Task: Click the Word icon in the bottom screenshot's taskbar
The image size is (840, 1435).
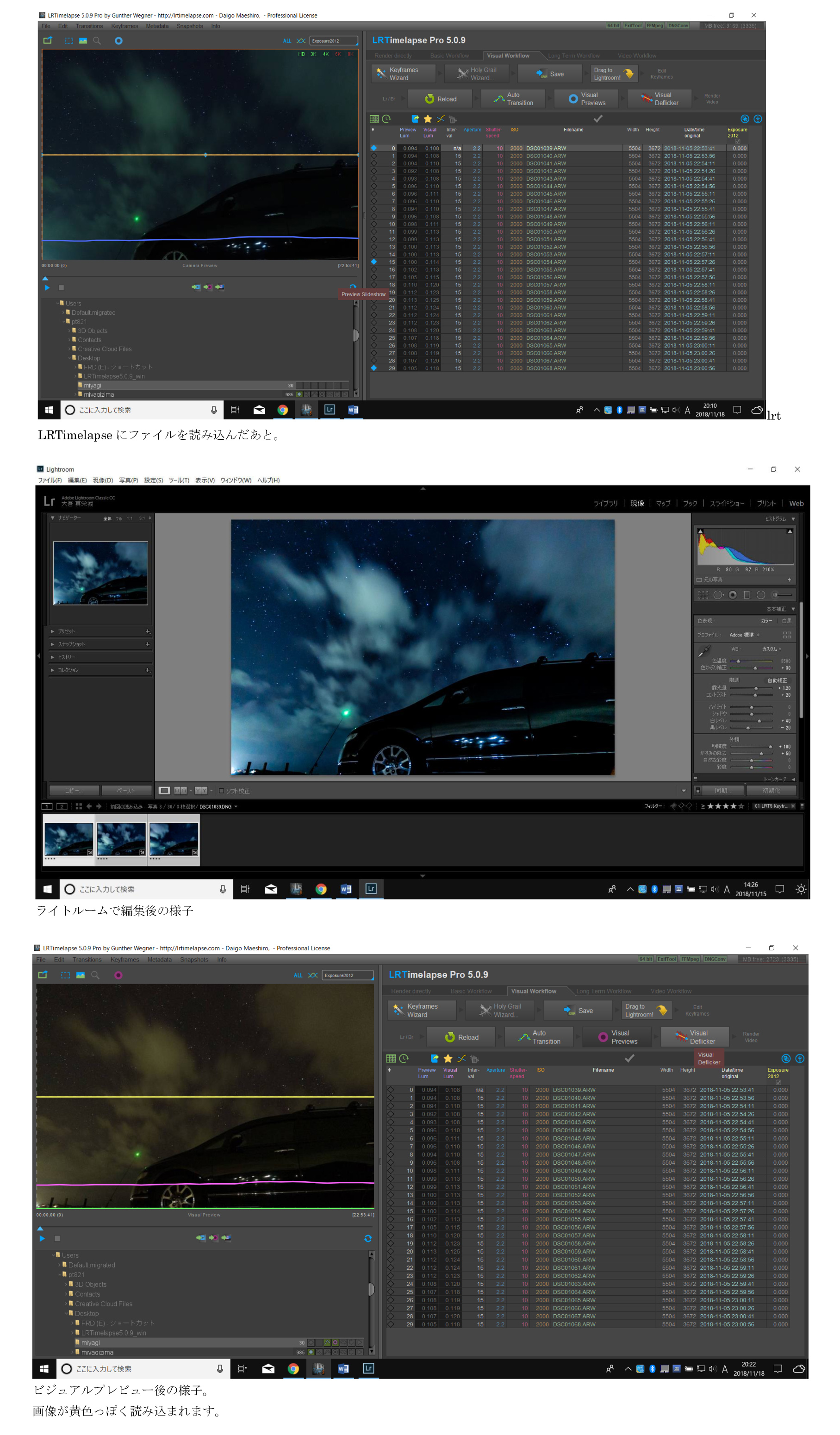Action: (343, 1368)
